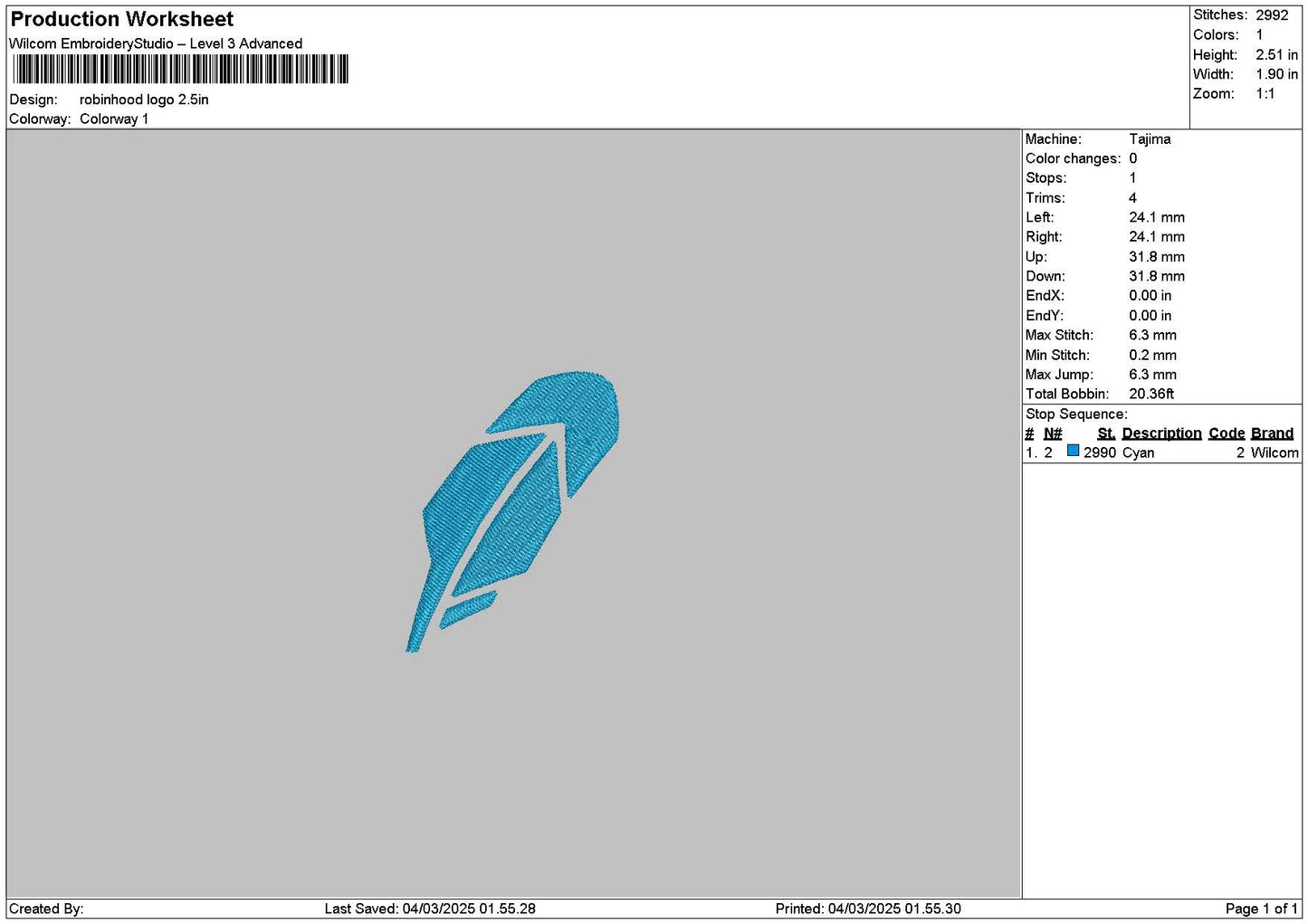Click the Code column header

click(x=1227, y=433)
